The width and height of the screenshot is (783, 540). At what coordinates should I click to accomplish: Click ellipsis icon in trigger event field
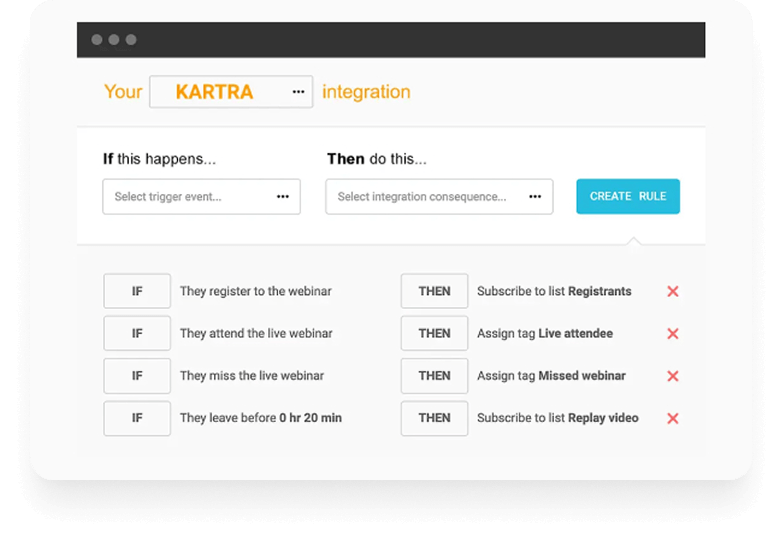click(x=283, y=197)
